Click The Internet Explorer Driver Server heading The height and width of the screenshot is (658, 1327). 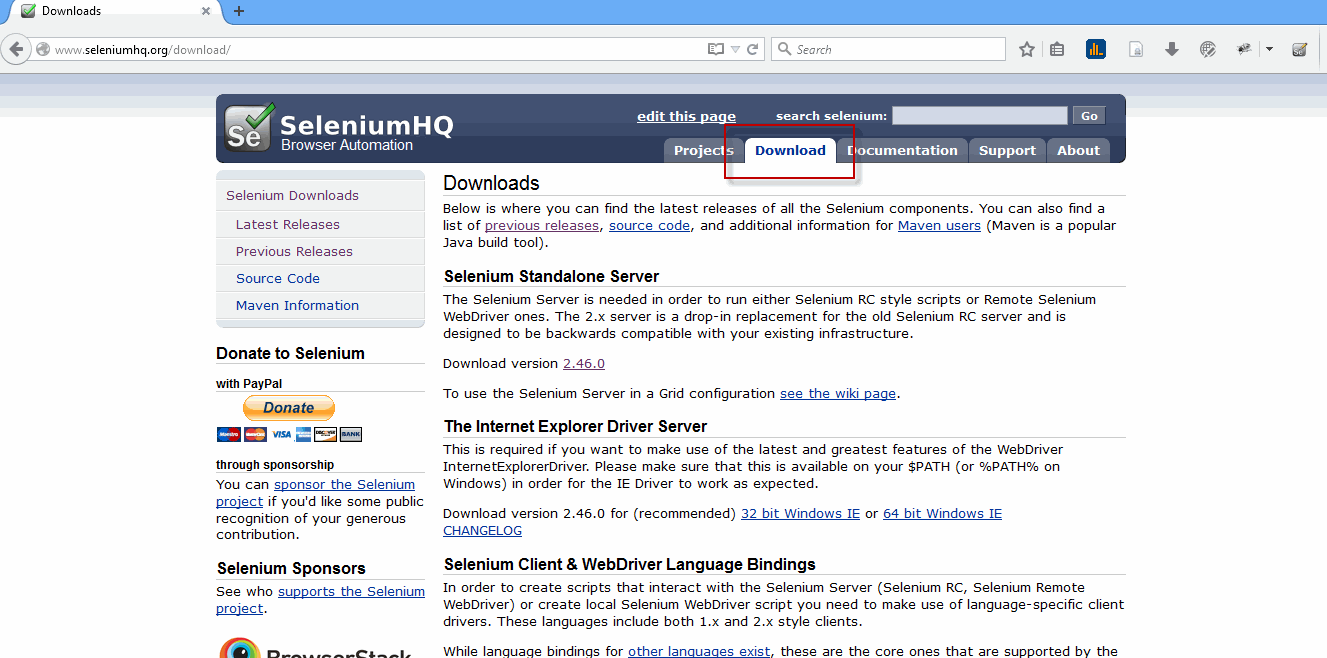[575, 427]
